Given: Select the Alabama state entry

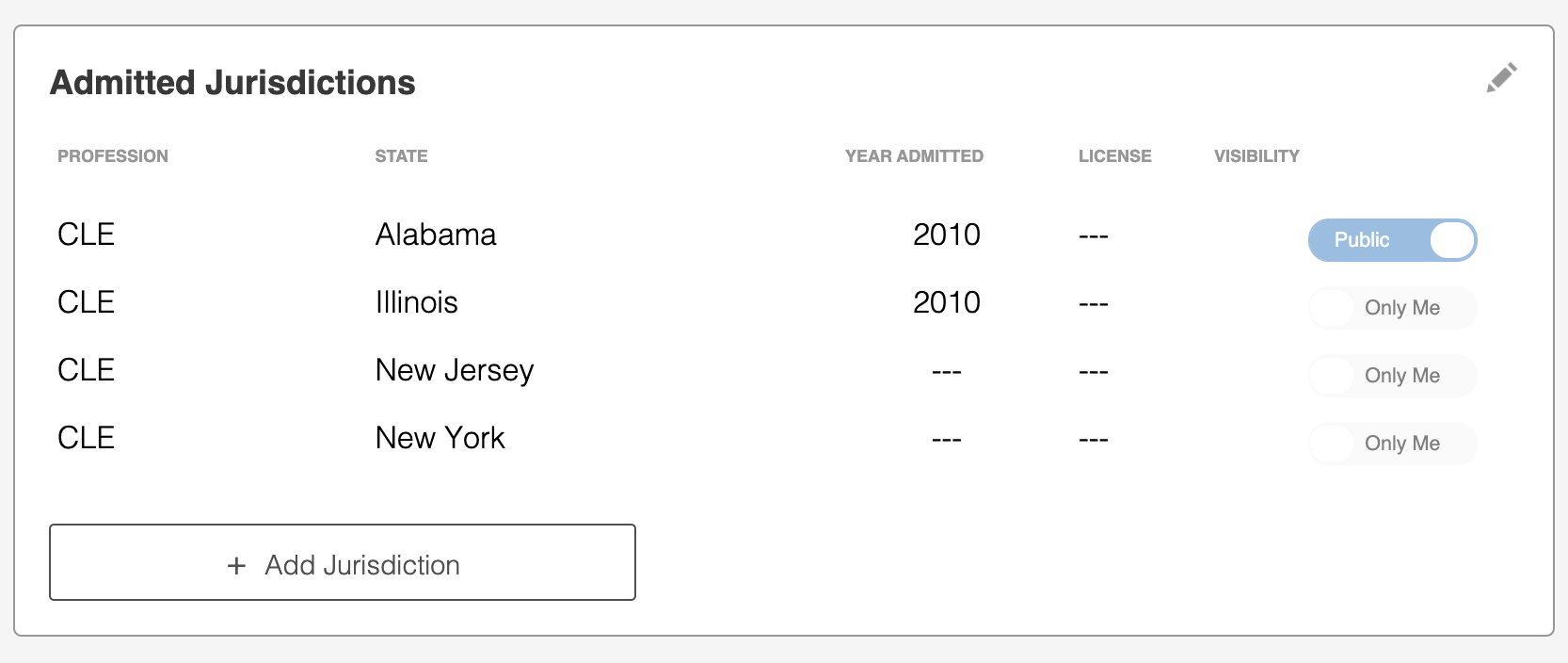Looking at the screenshot, I should pyautogui.click(x=436, y=234).
